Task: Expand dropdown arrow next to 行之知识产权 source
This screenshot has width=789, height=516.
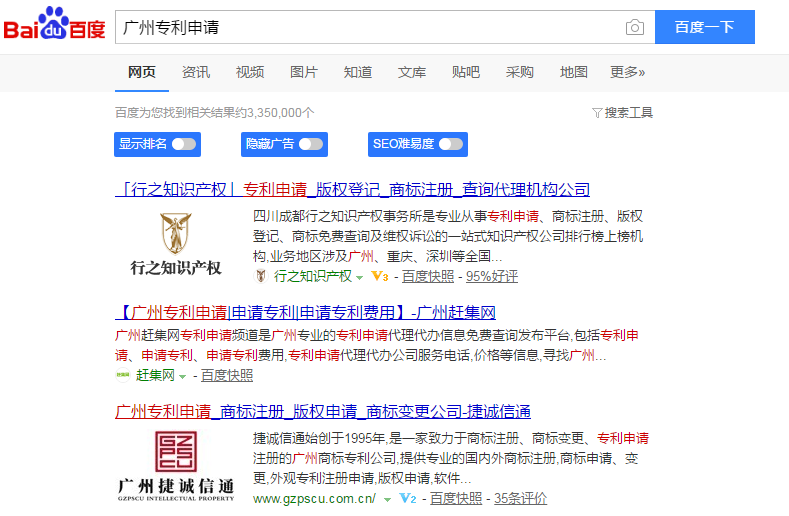Action: tap(359, 277)
